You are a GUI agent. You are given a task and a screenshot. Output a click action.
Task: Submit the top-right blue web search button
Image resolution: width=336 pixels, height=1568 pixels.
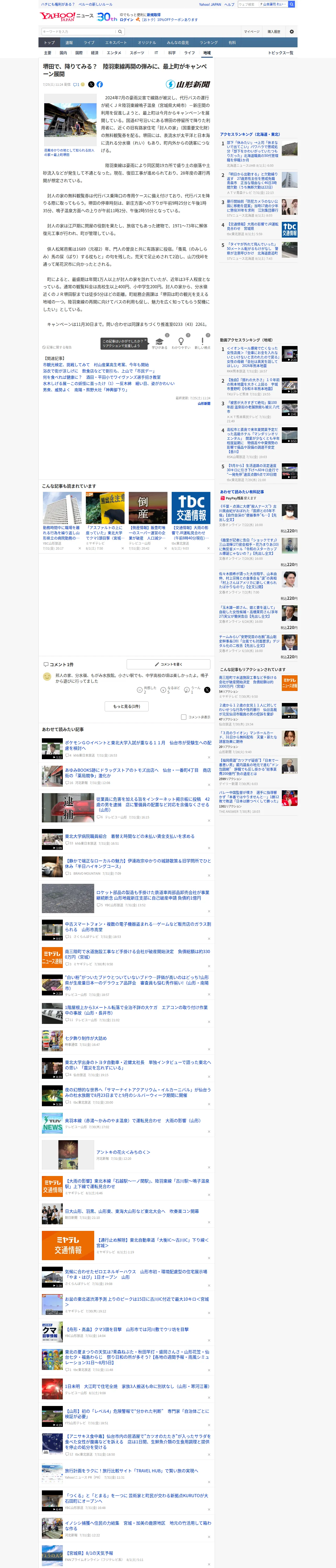point(292,4)
